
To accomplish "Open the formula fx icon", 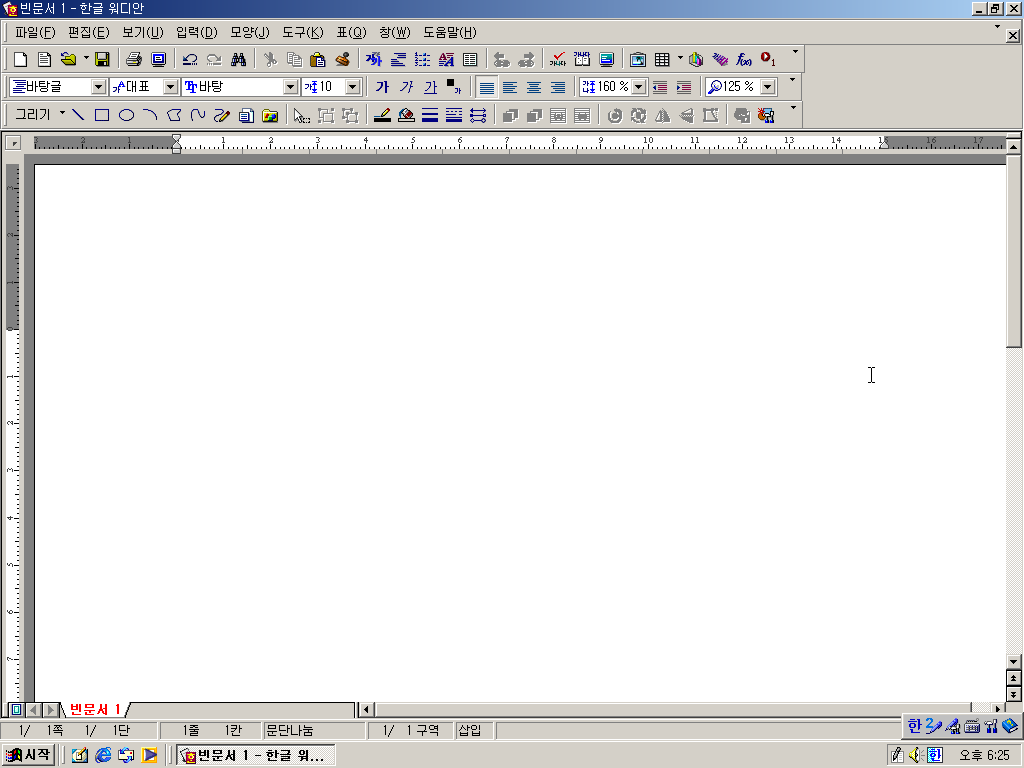I will (x=744, y=59).
